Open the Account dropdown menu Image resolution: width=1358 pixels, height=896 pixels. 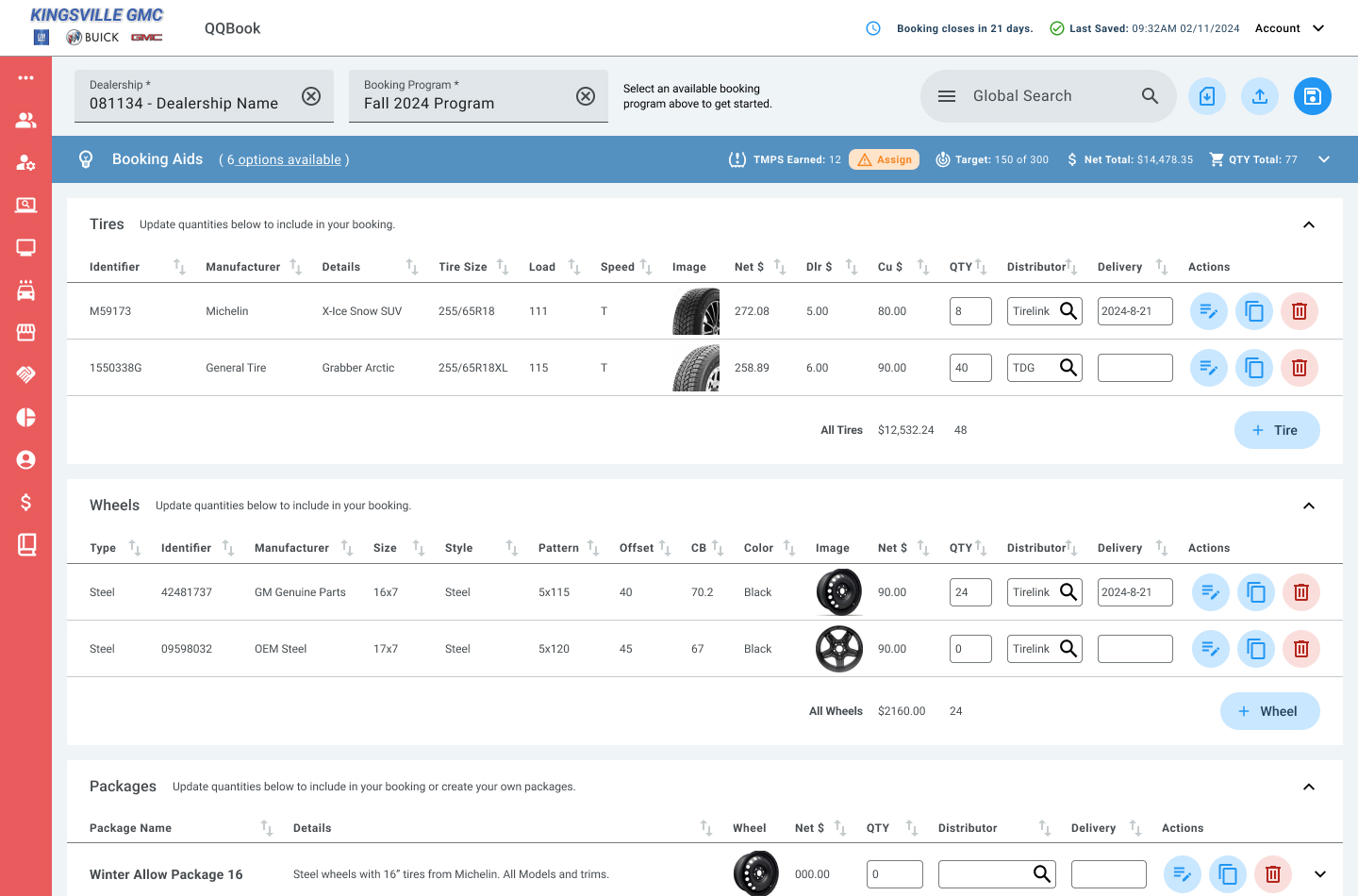[1289, 28]
